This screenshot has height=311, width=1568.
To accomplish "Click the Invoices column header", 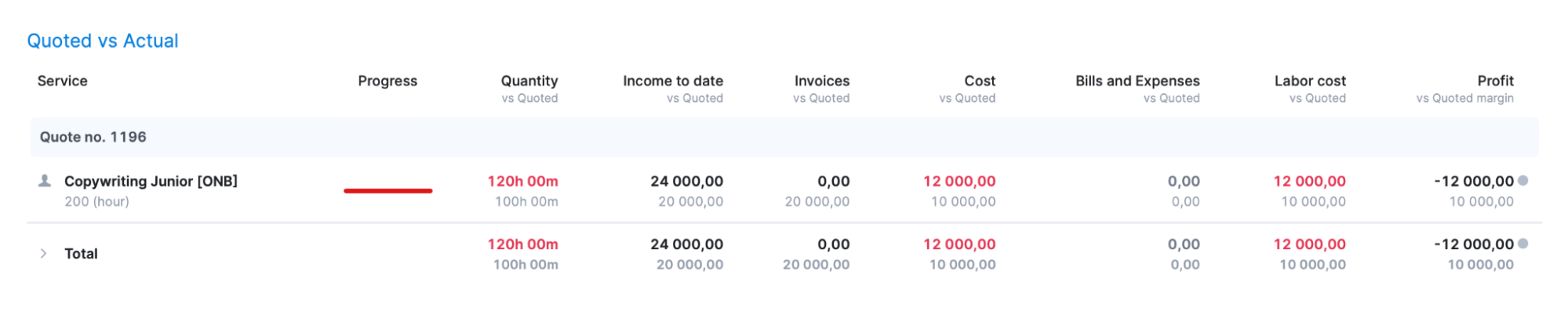I will [822, 81].
